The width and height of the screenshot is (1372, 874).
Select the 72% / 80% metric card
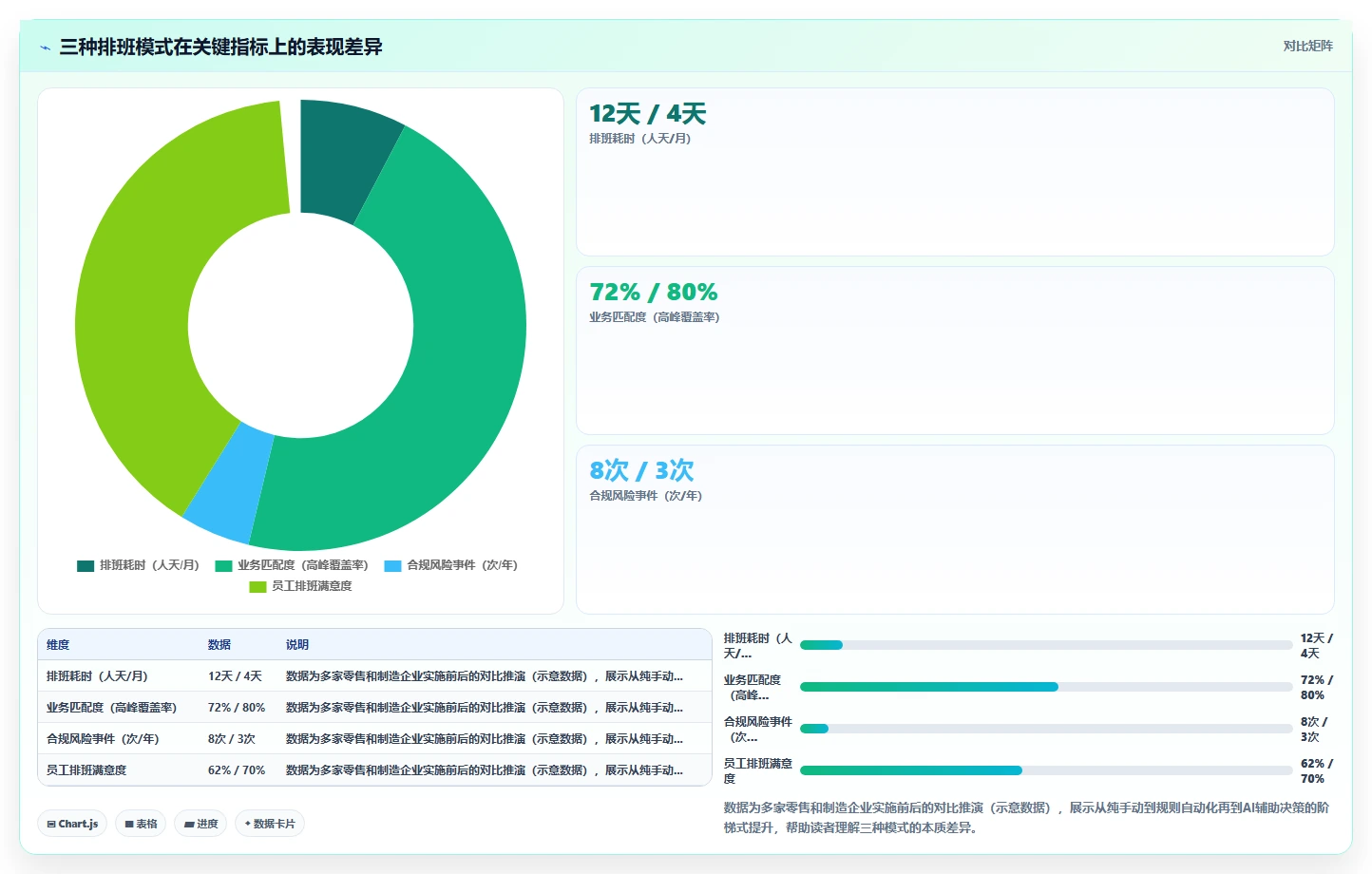[x=955, y=351]
